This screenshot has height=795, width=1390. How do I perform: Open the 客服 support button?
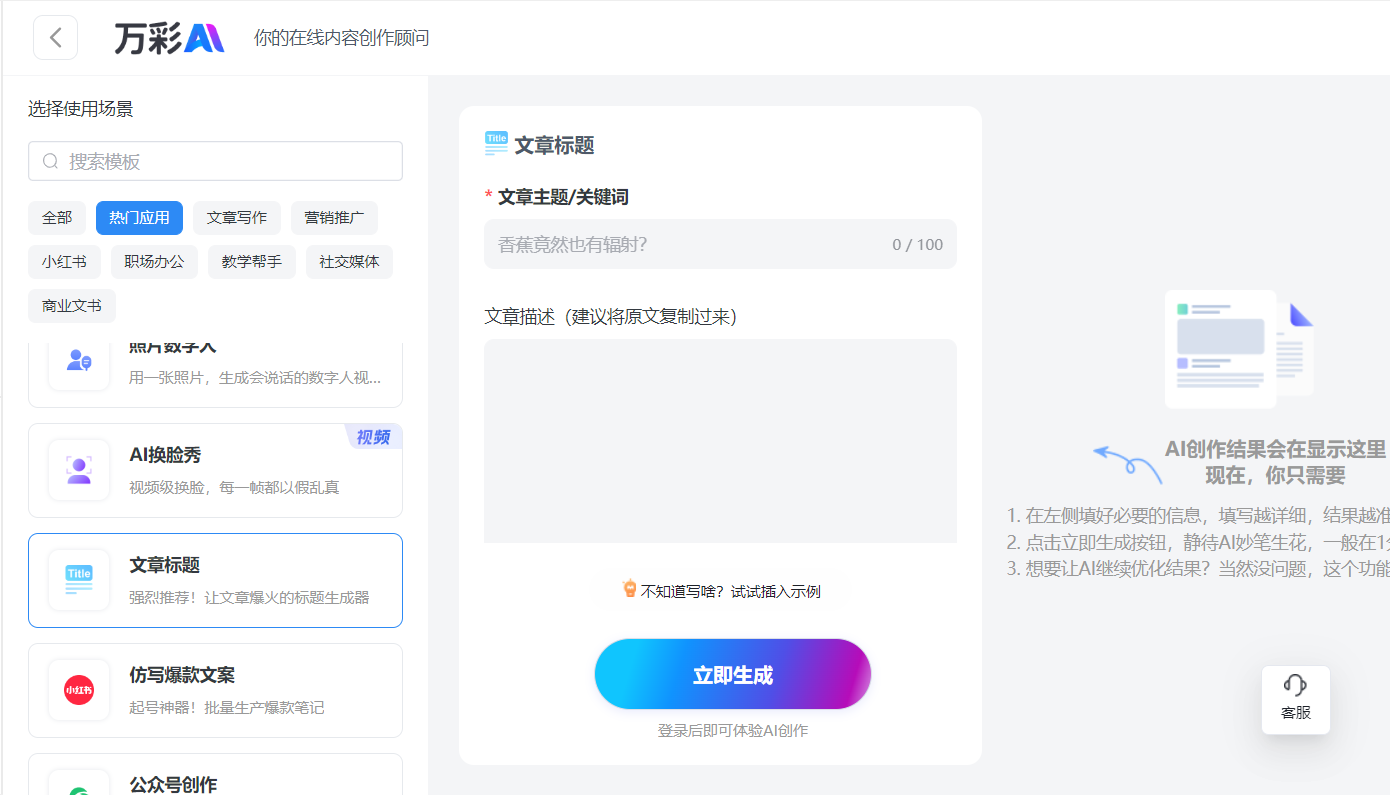(1296, 700)
